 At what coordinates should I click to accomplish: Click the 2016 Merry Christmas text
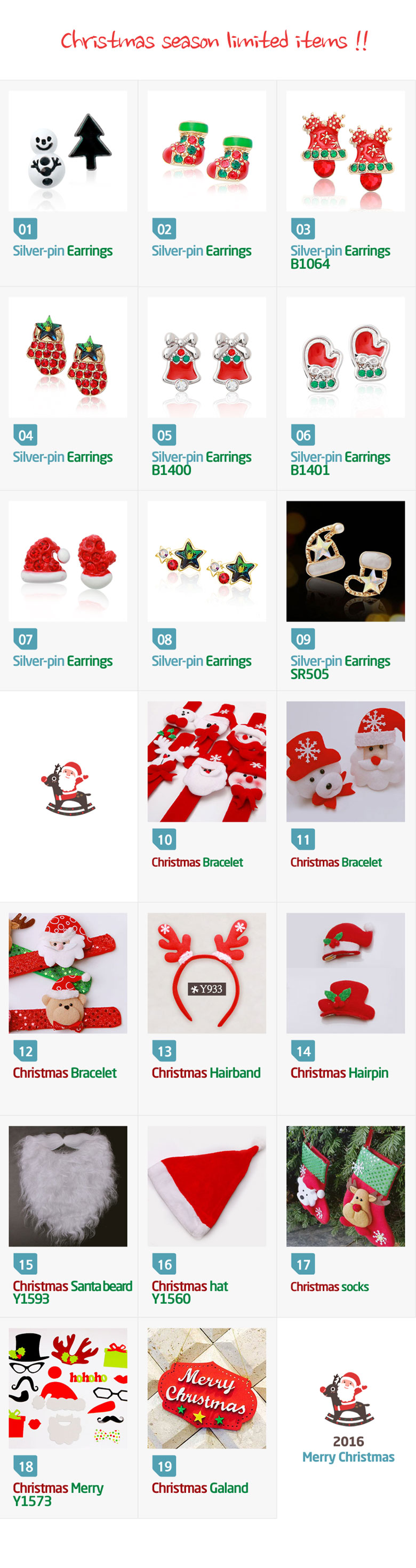click(348, 1449)
